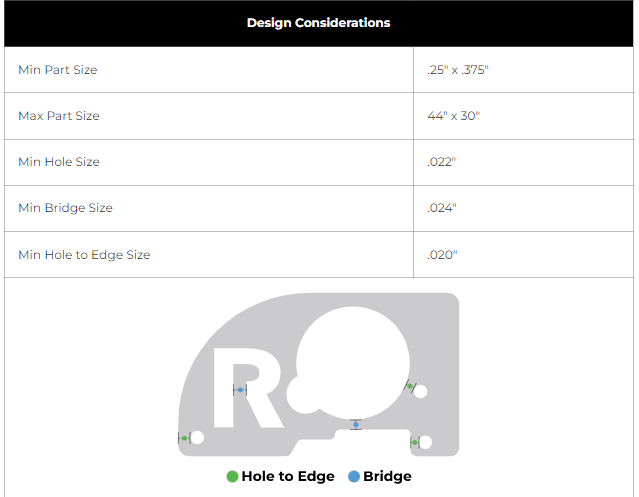Click the Hole to Edge legend text
The image size is (639, 497).
290,477
